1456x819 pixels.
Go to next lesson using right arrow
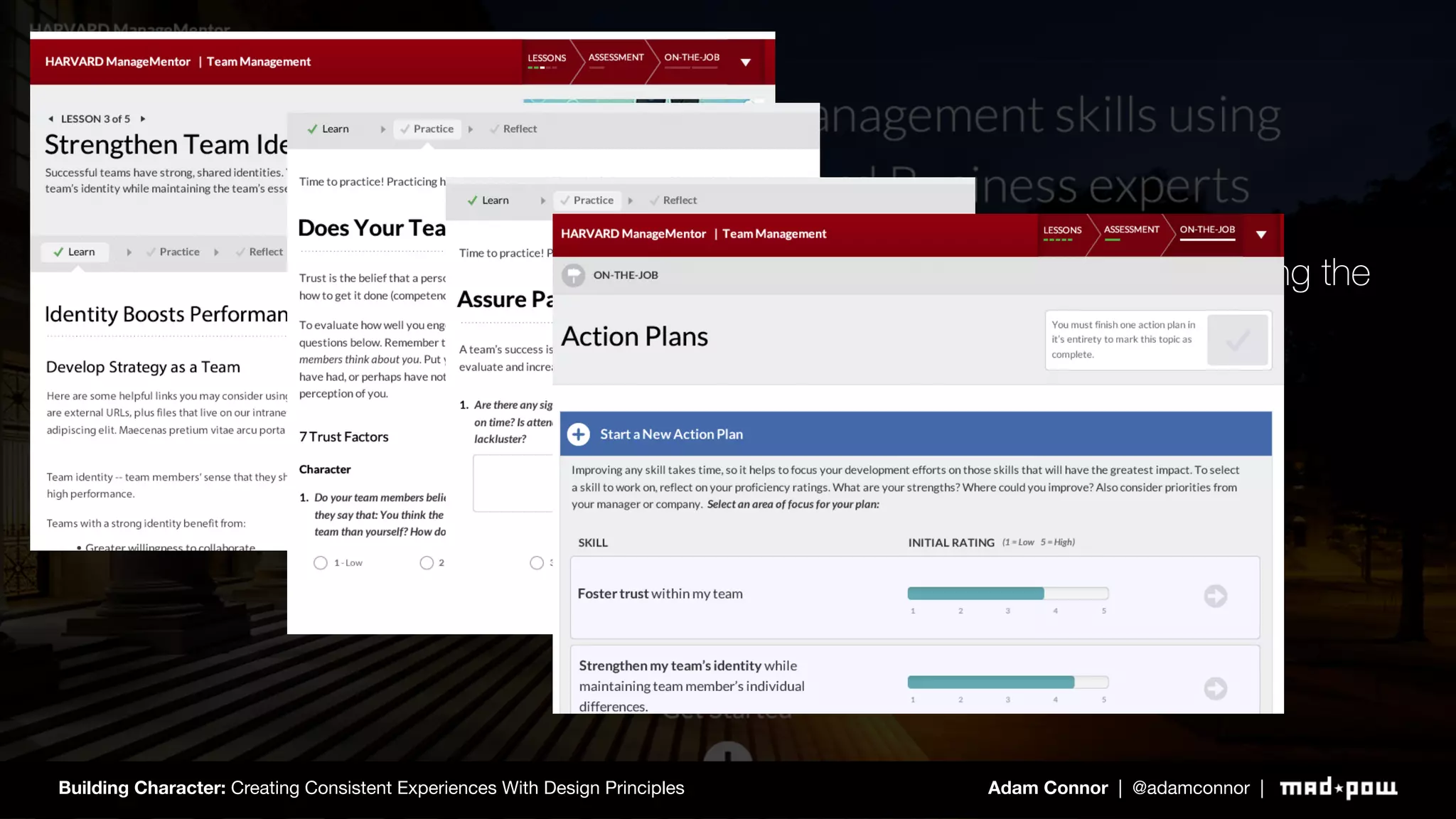(143, 119)
